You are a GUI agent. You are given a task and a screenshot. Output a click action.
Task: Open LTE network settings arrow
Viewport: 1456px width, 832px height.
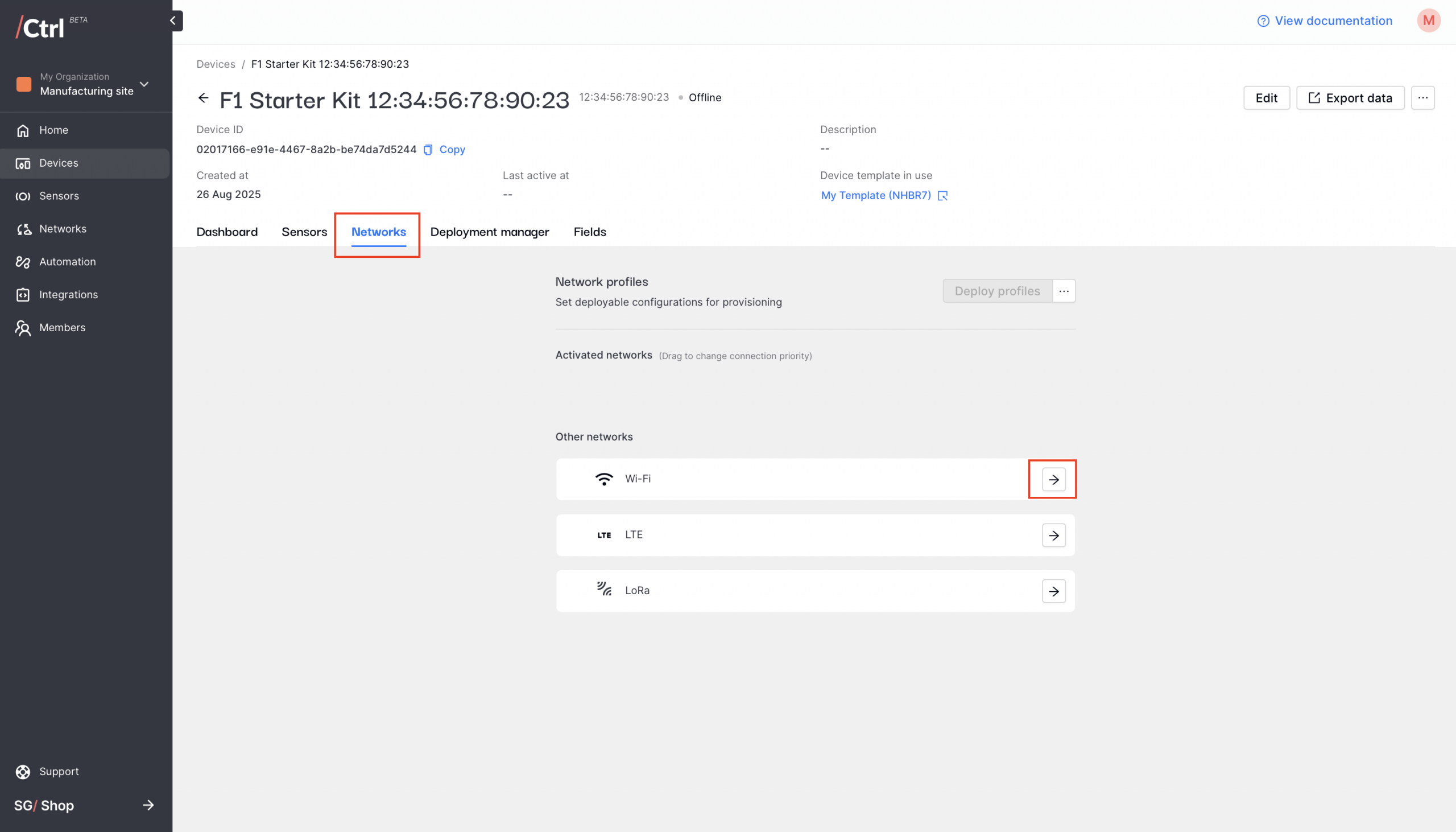1053,536
